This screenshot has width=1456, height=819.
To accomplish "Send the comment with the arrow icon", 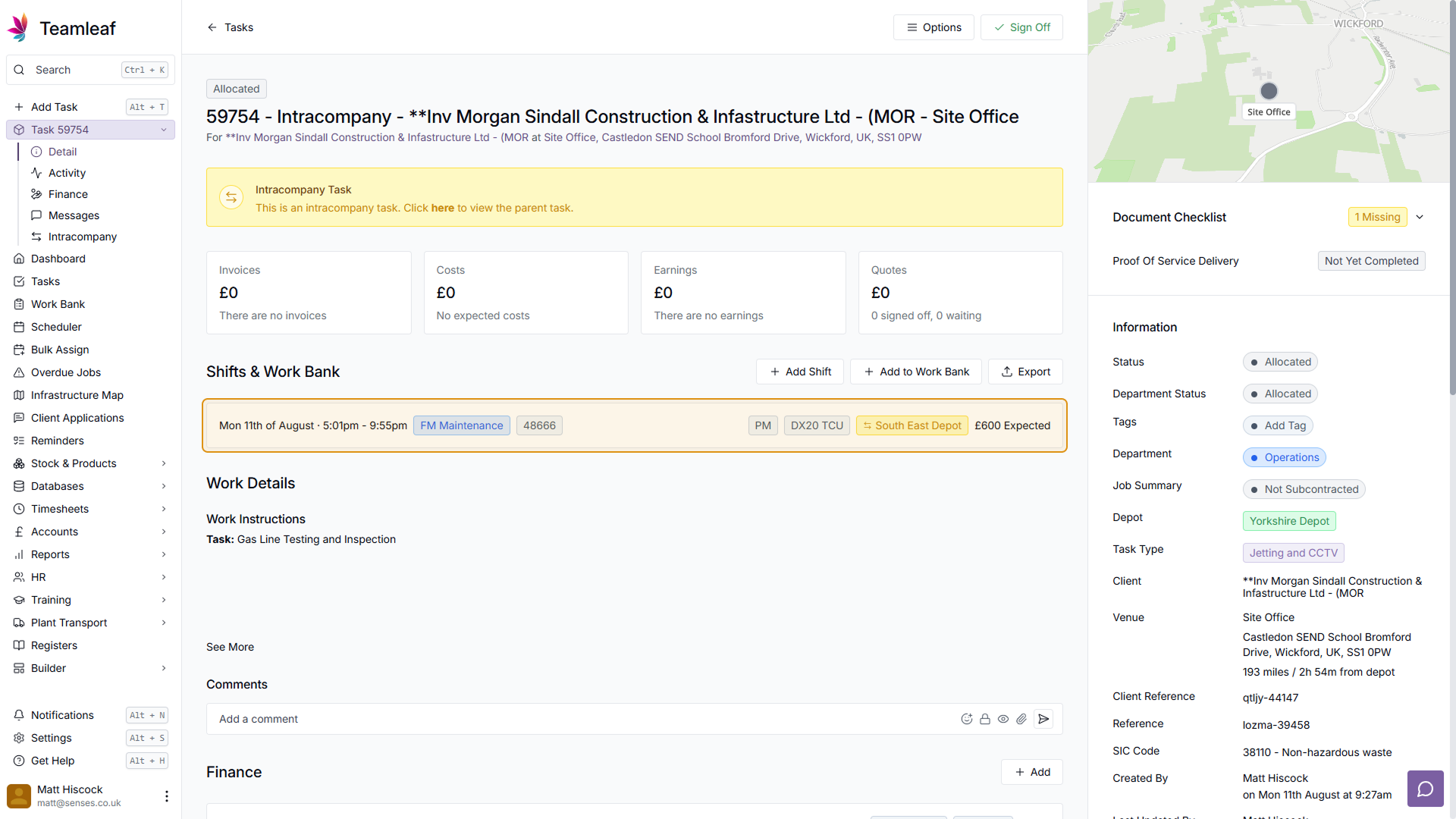I will coord(1043,719).
